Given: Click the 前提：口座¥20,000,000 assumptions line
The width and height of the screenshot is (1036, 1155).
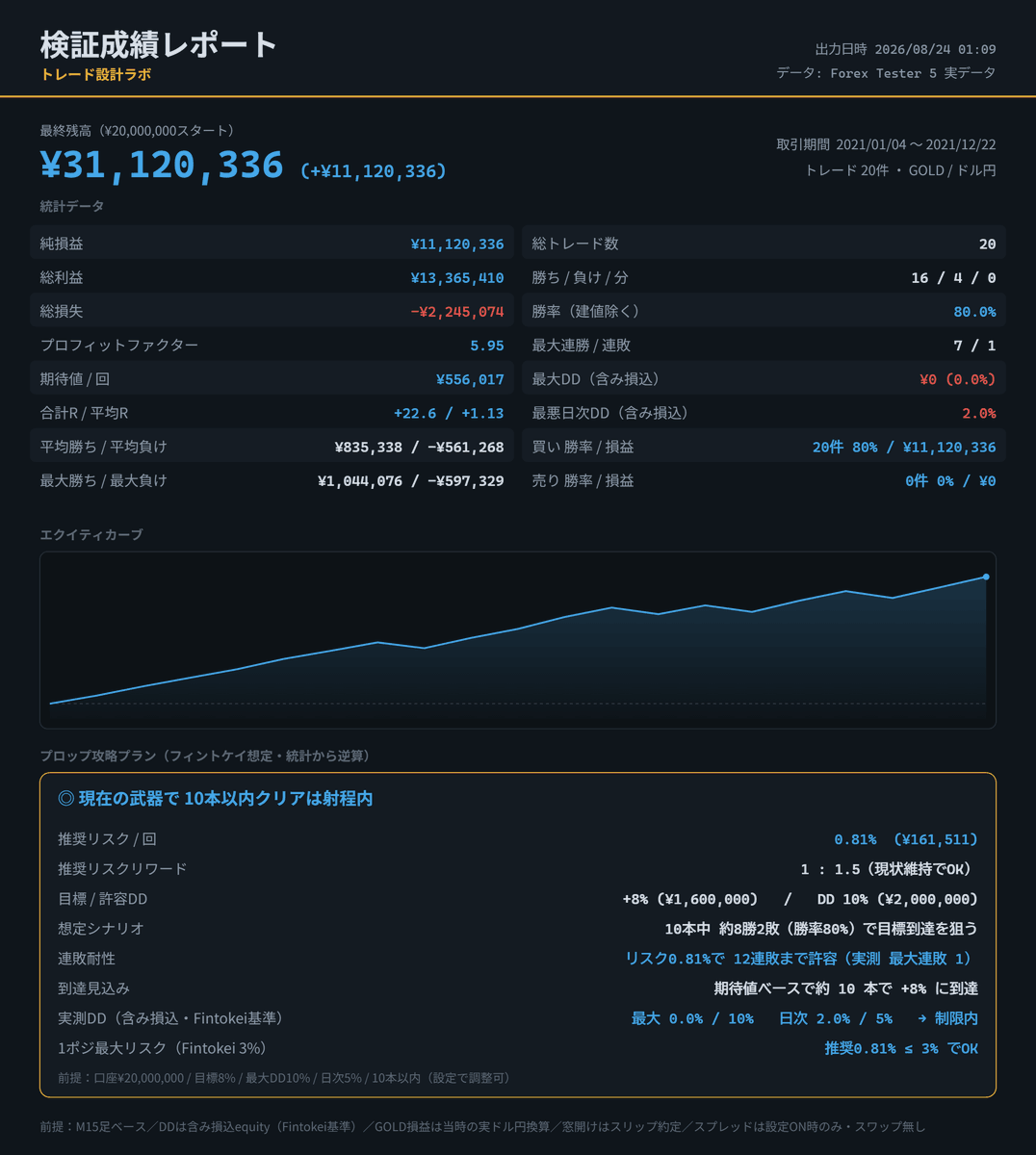Looking at the screenshot, I should [x=284, y=1078].
